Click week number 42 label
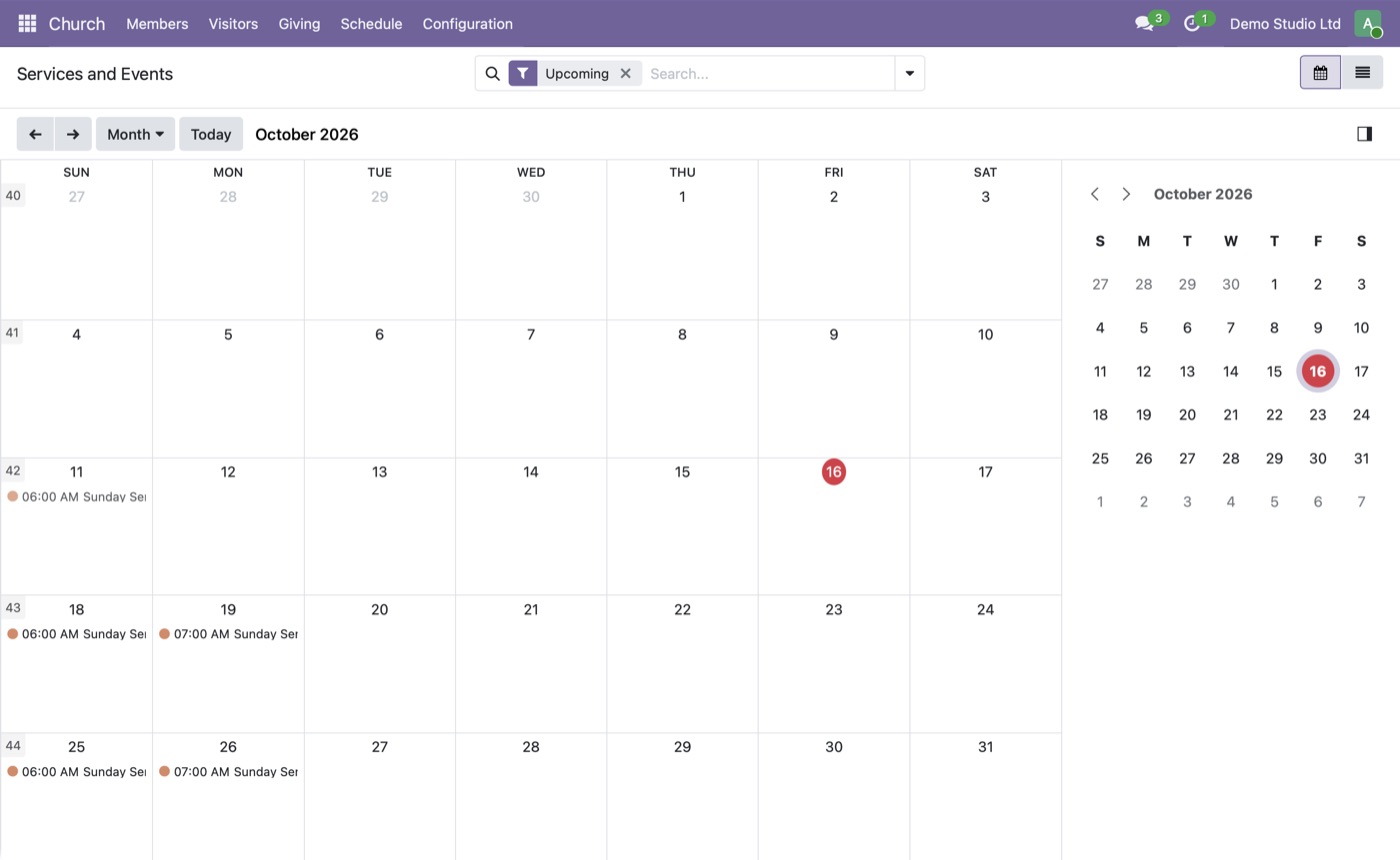The height and width of the screenshot is (860, 1400). pos(13,470)
